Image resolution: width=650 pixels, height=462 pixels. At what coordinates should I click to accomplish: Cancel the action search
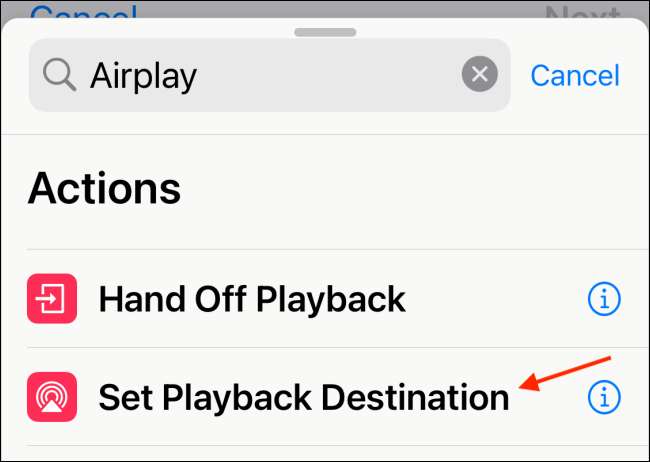point(575,75)
